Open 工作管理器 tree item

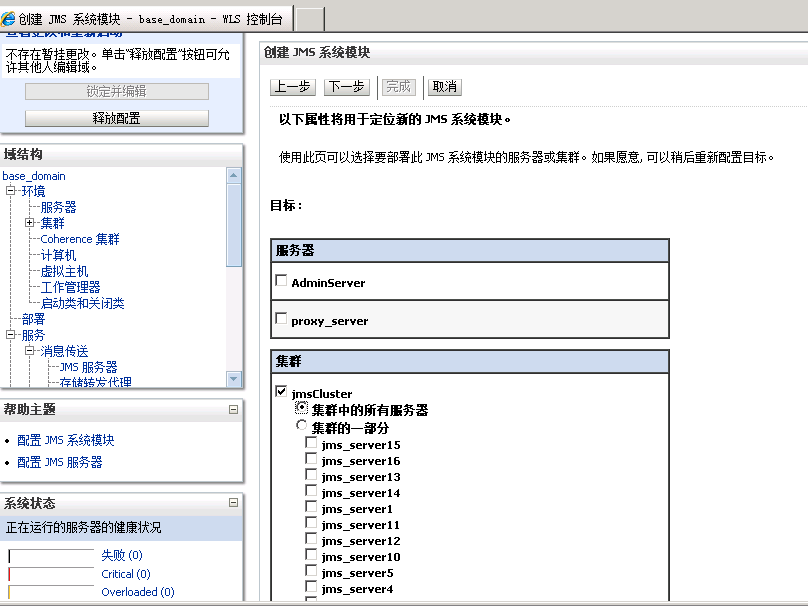[x=71, y=287]
